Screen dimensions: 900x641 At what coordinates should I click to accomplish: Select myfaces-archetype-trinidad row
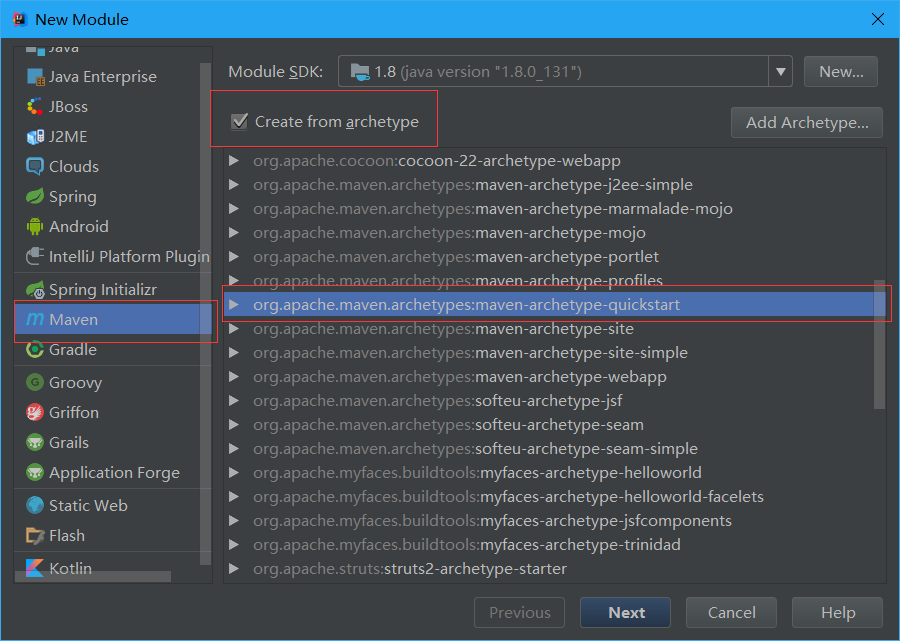(554, 545)
